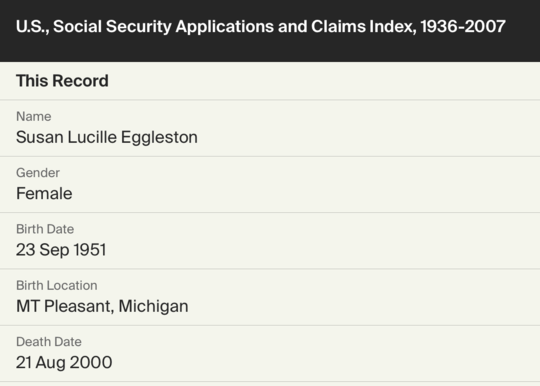Click the word Eggleston in the name
This screenshot has height=386, width=540.
point(159,137)
